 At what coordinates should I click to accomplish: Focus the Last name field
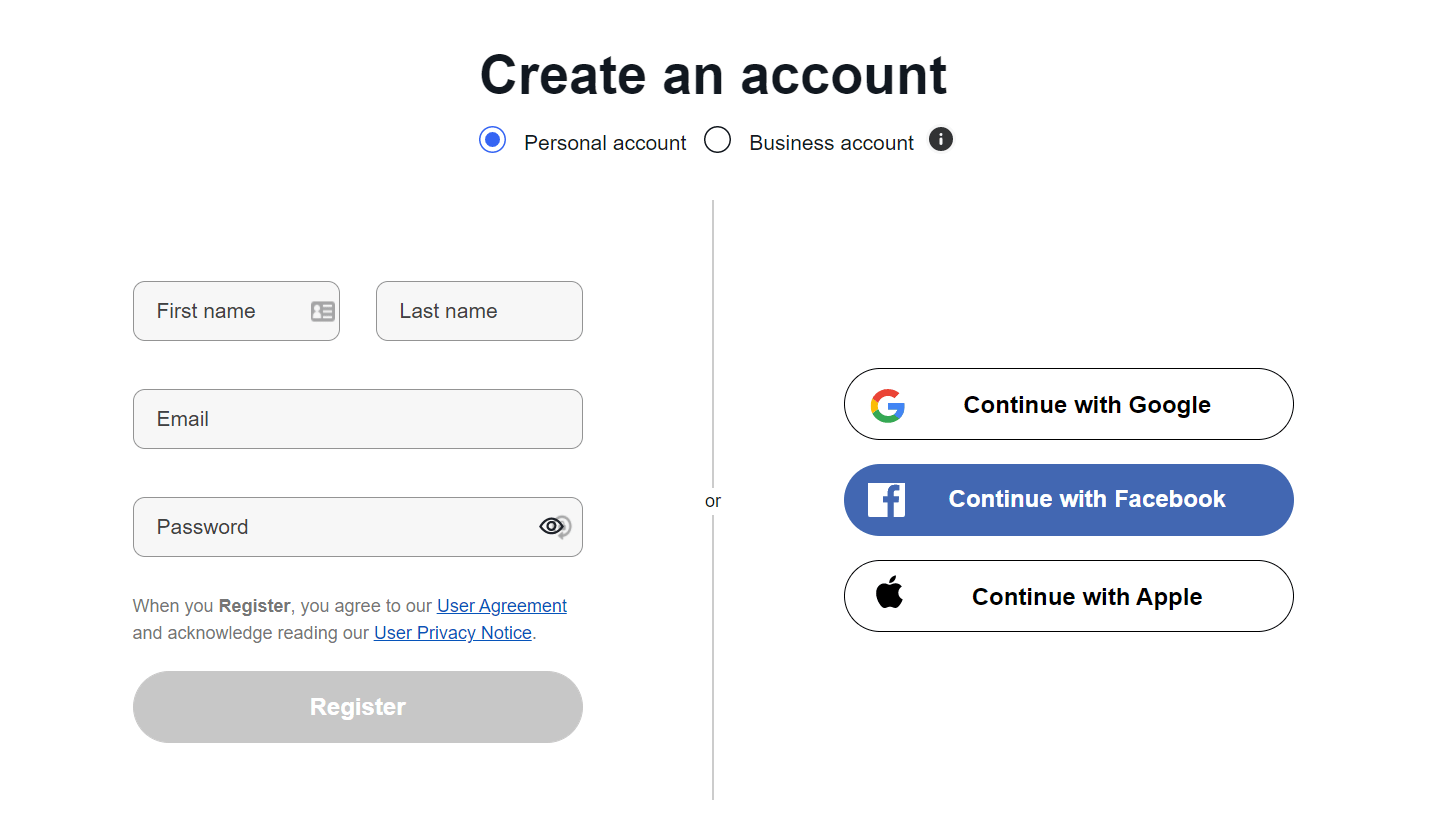479,311
